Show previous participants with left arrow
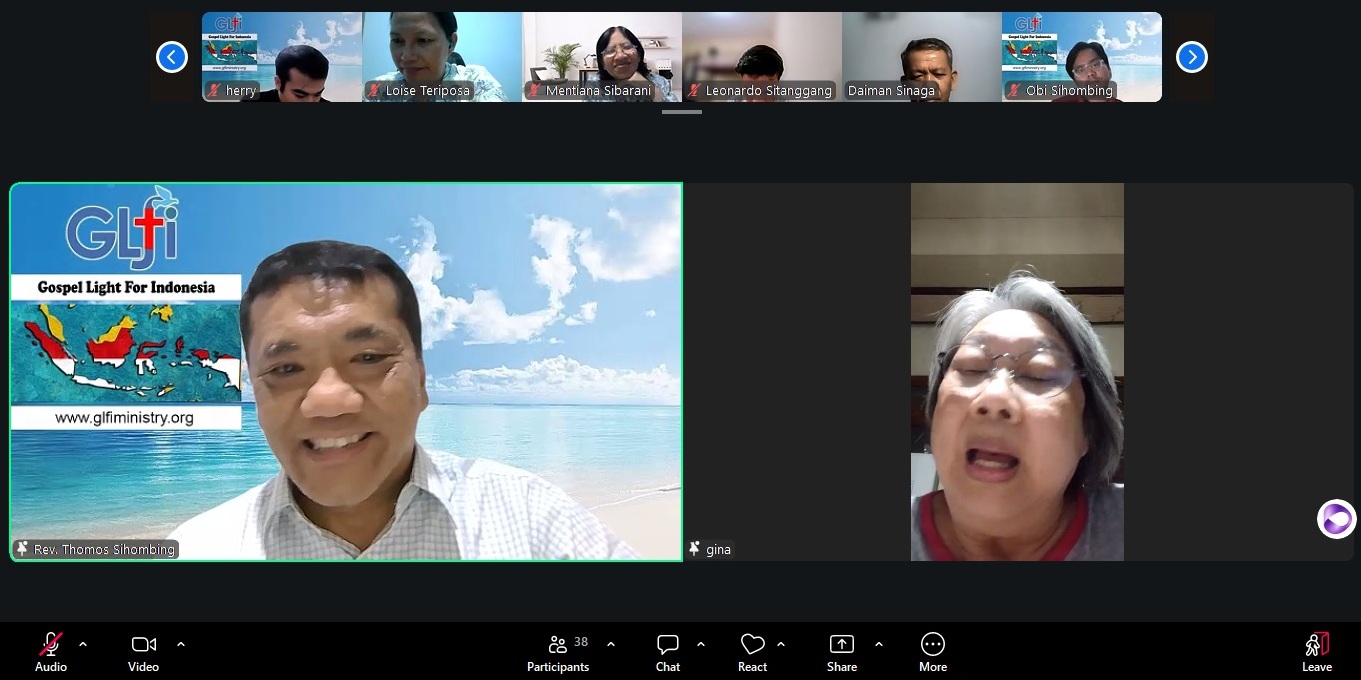 pyautogui.click(x=172, y=57)
